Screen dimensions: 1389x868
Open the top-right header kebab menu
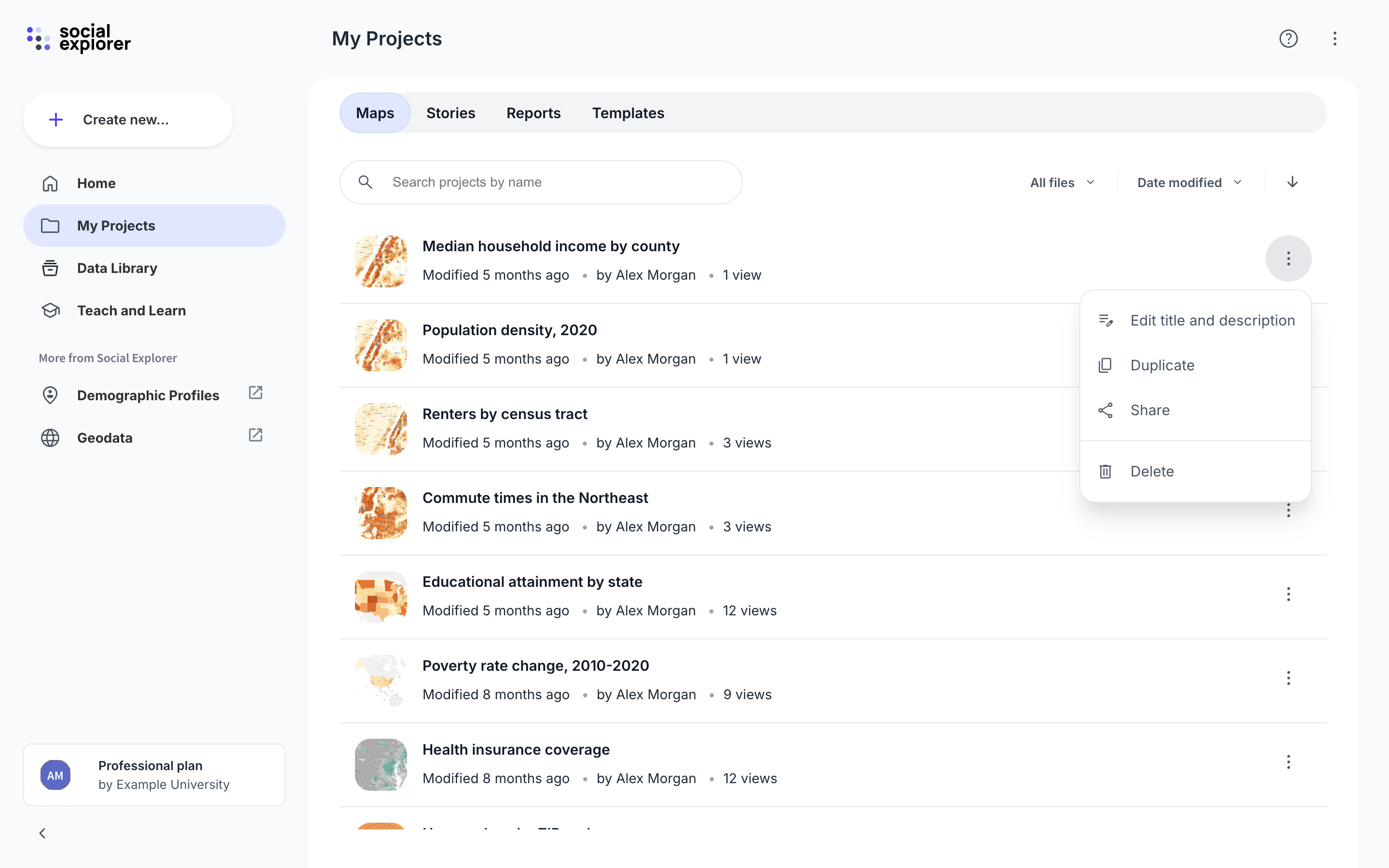pyautogui.click(x=1335, y=39)
